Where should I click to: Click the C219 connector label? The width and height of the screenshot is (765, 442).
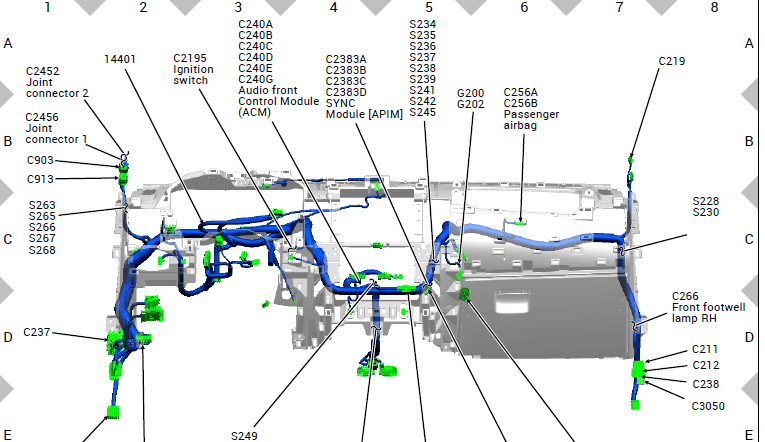point(672,61)
